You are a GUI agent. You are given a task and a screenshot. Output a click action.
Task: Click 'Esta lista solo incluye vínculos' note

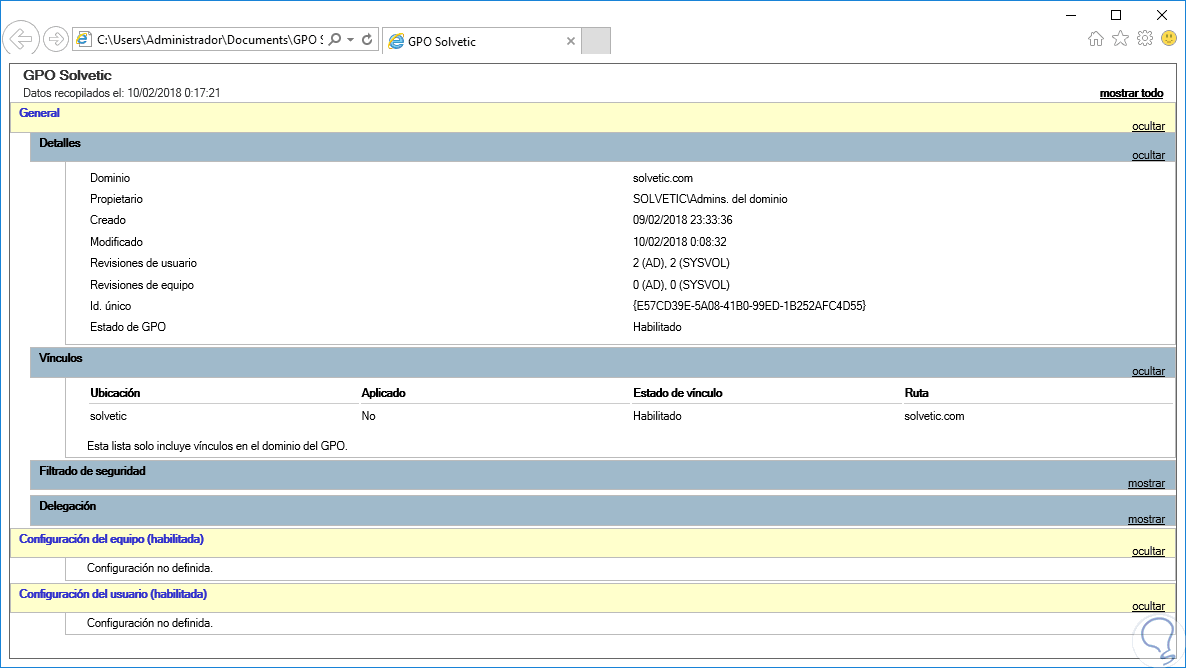(x=217, y=446)
